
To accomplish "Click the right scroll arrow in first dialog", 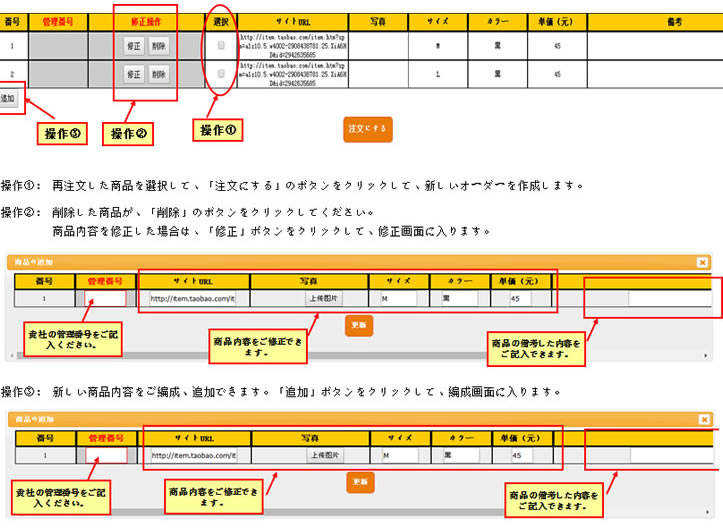I will 706,355.
